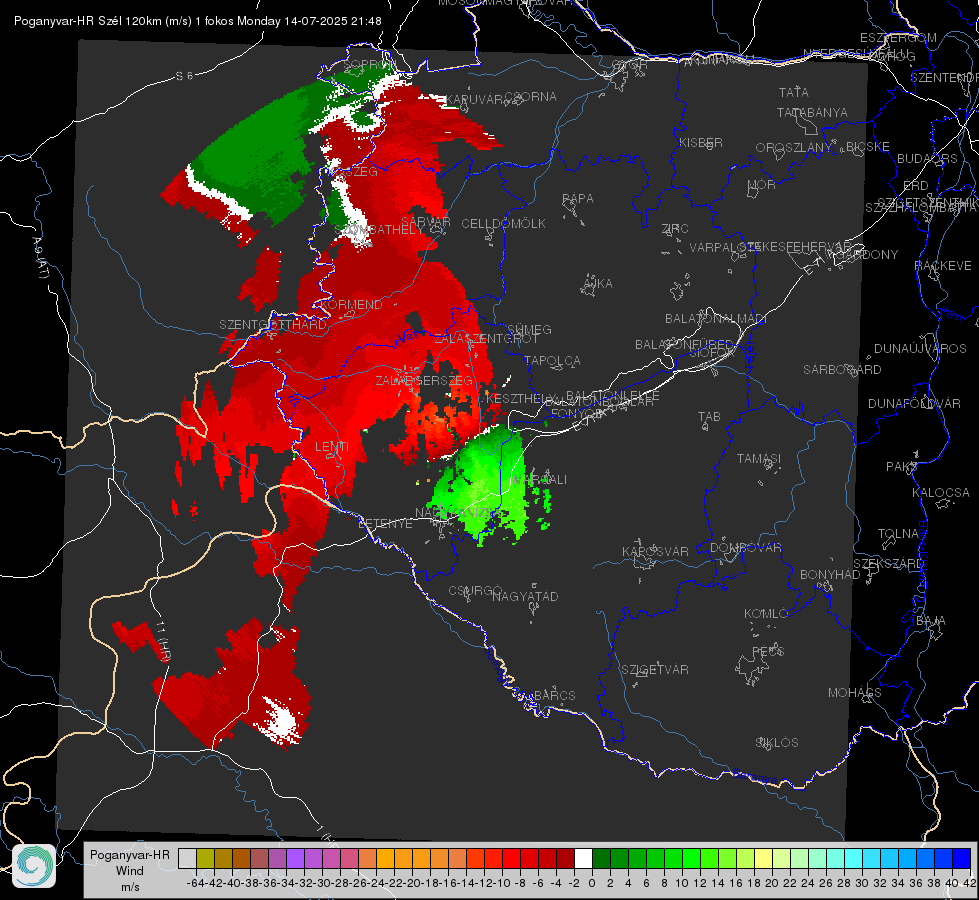The height and width of the screenshot is (900, 979).
Task: Click the LETENYE town label
Action: click(x=385, y=524)
